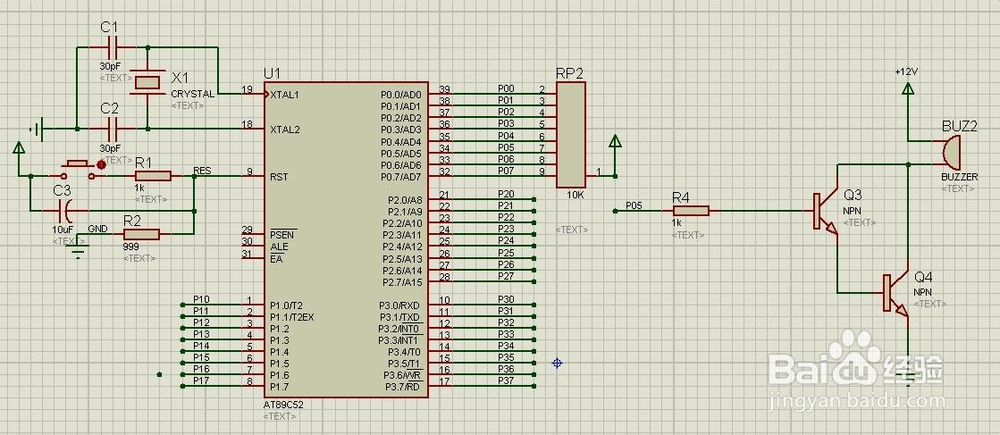Click the P00 net label
The width and height of the screenshot is (1000, 435).
coord(506,89)
